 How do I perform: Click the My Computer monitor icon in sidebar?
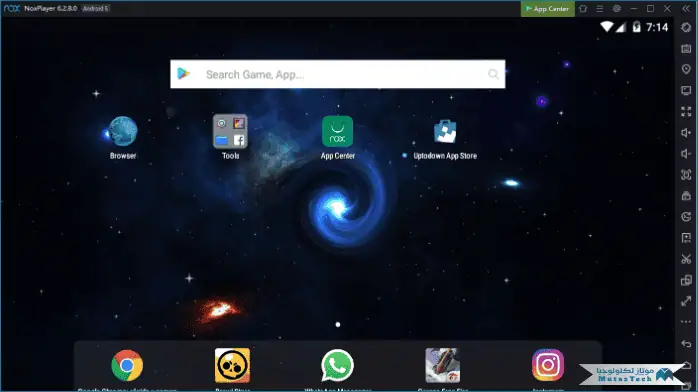tap(686, 90)
